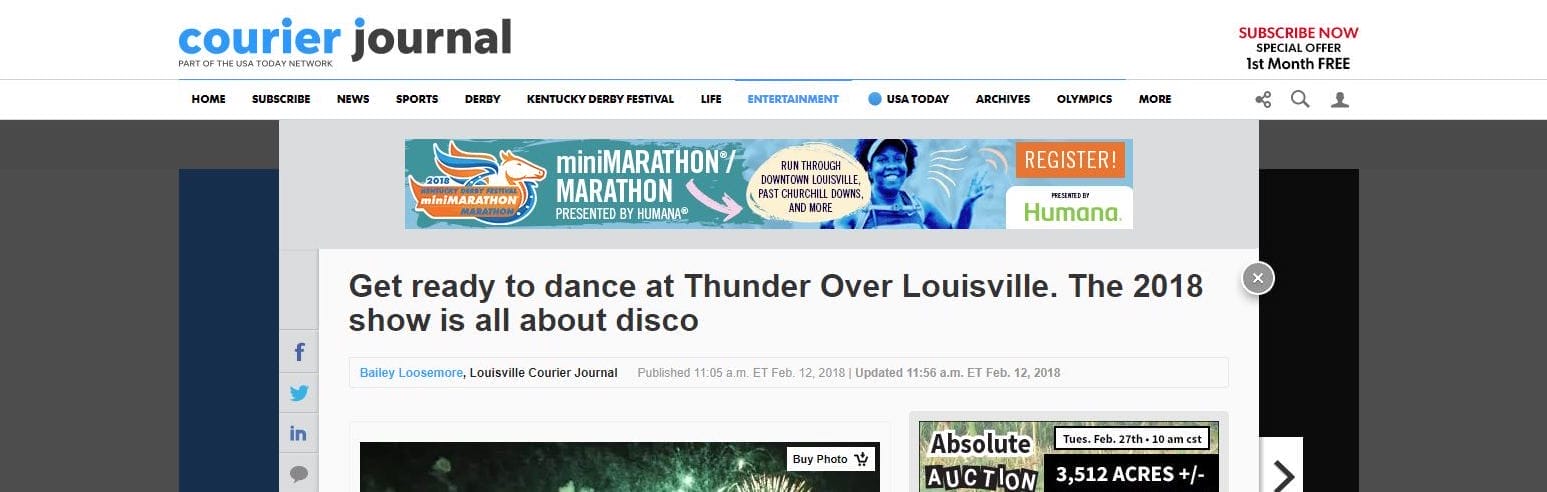Expand the More navigation menu
Screen dimensions: 1547x492
(1154, 99)
